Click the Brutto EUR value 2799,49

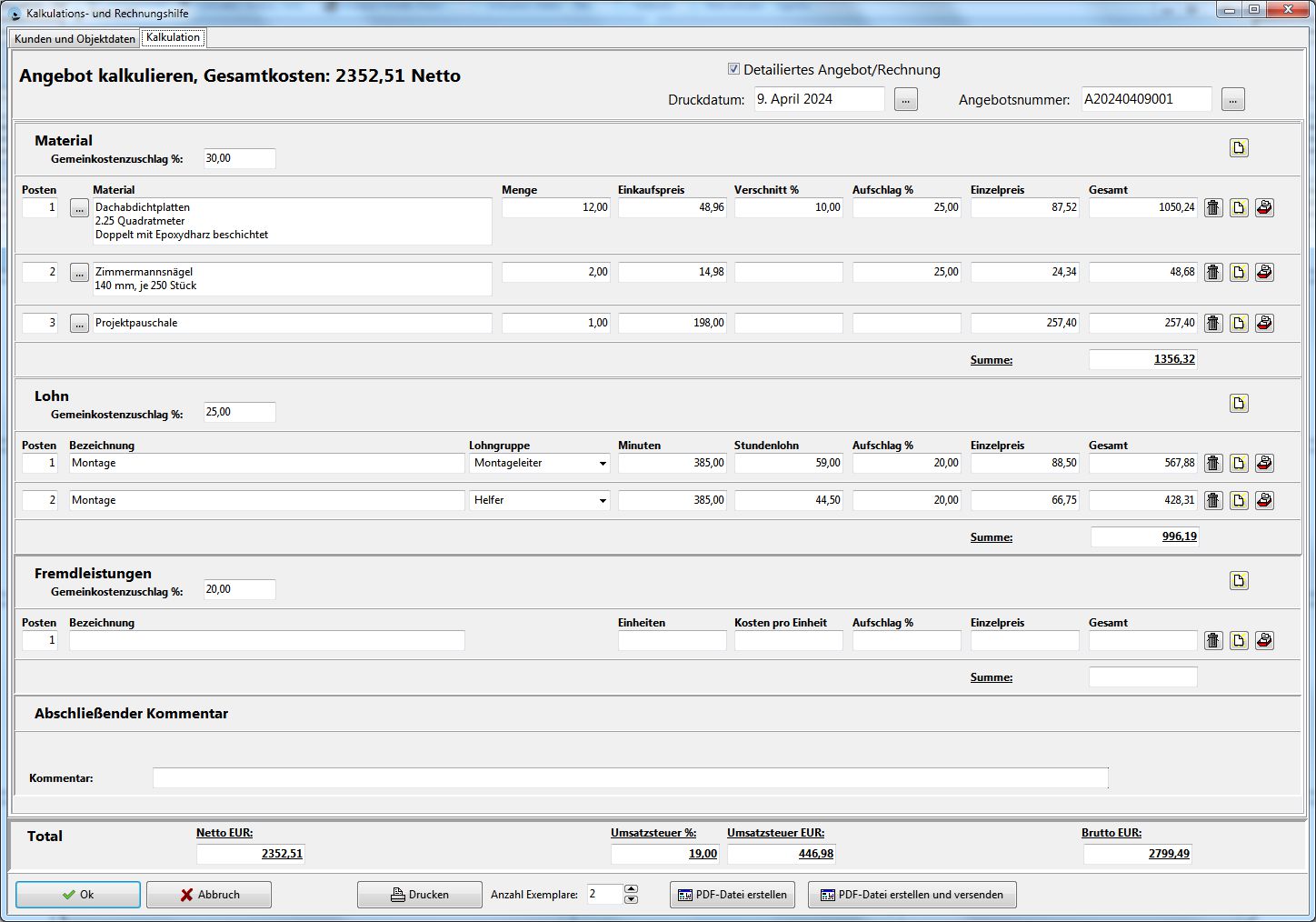[x=1137, y=854]
